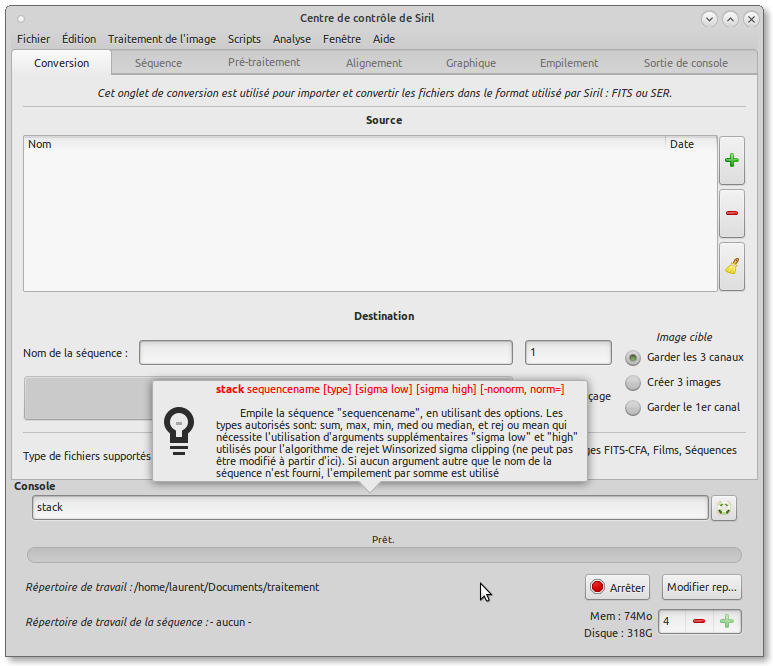
Task: Expand the Scripts menu
Action: 244,39
